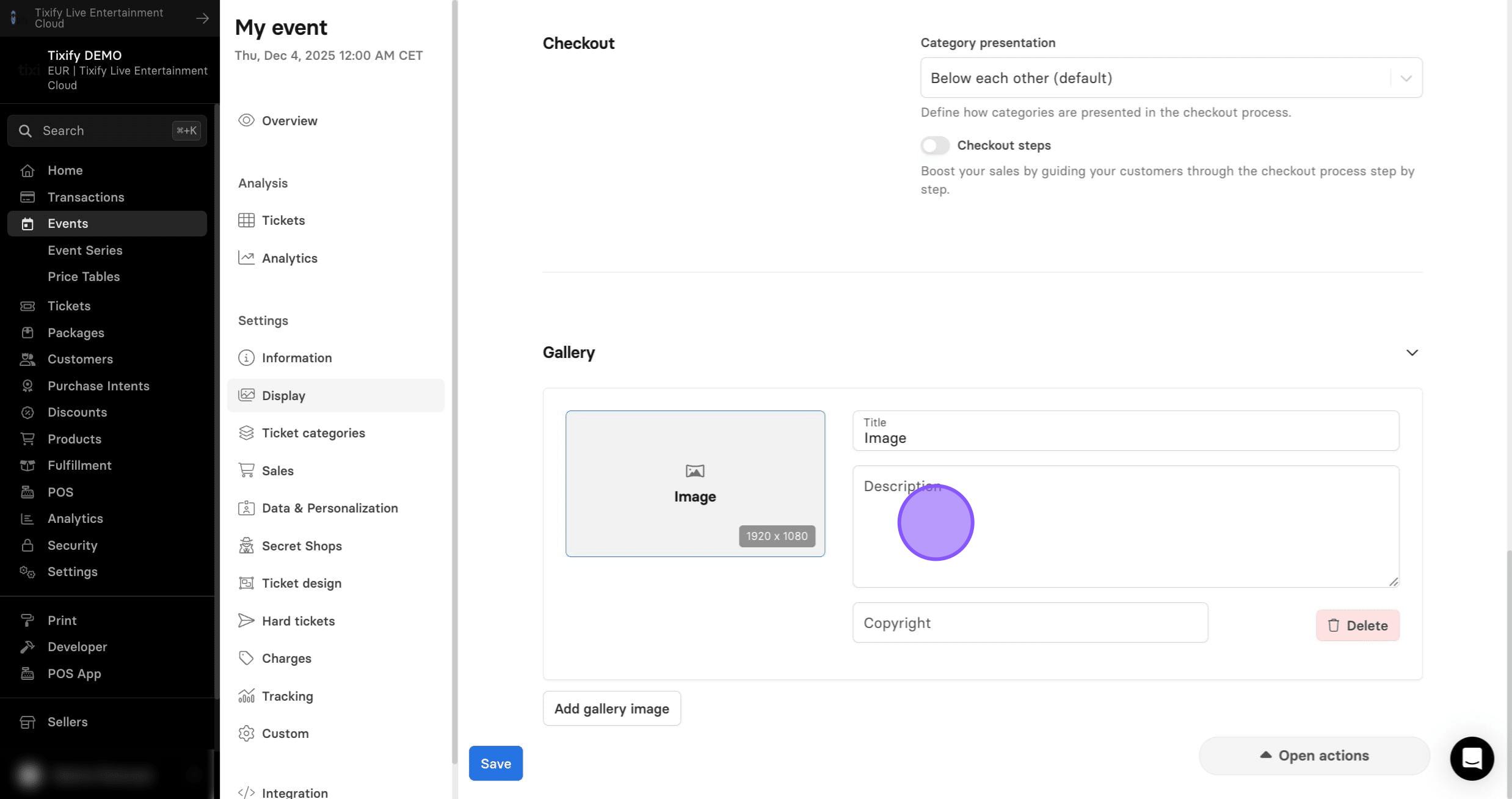Select the Ticket design menu item
Image resolution: width=1512 pixels, height=799 pixels.
[335, 583]
